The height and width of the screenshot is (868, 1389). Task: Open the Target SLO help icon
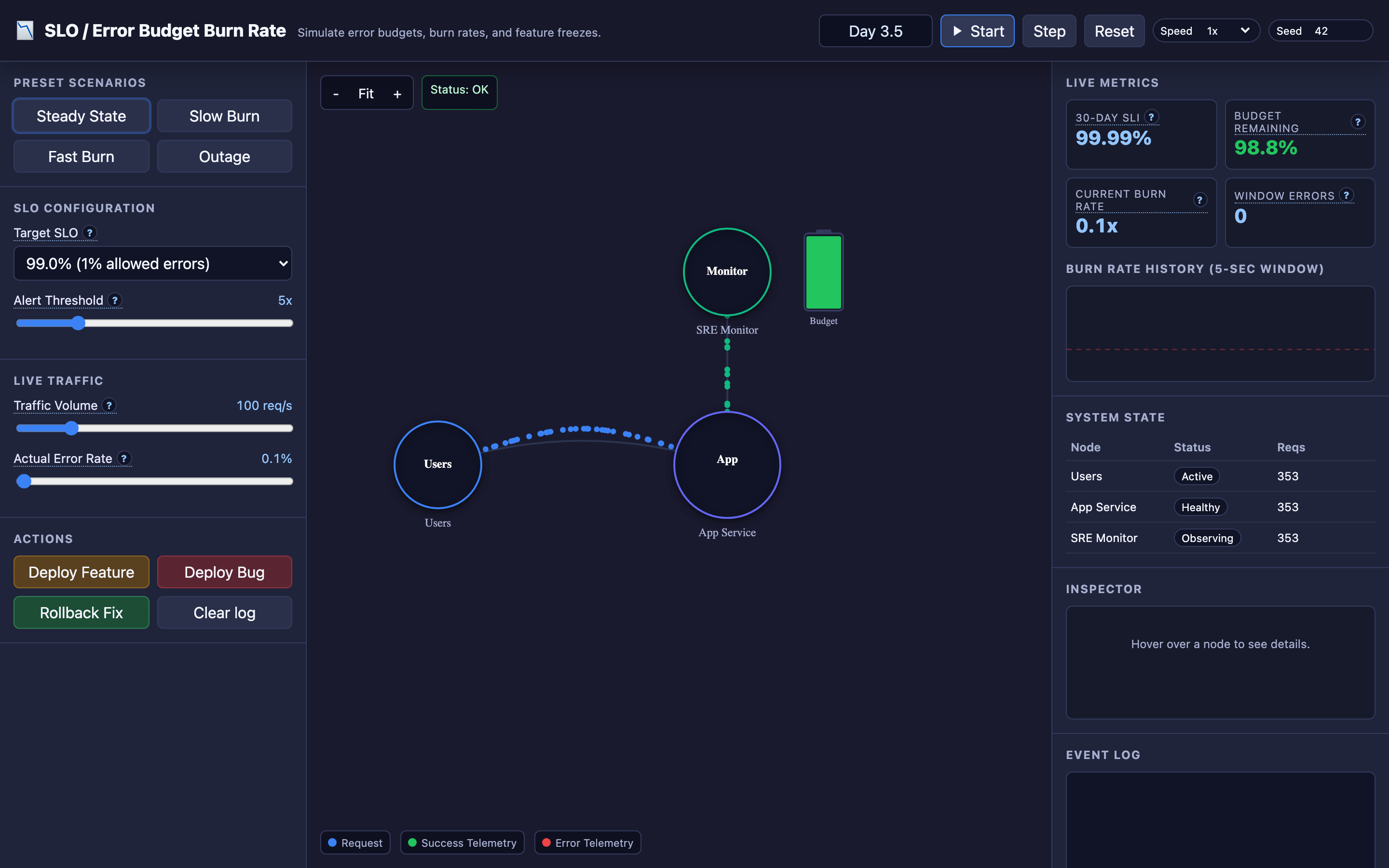pos(90,232)
